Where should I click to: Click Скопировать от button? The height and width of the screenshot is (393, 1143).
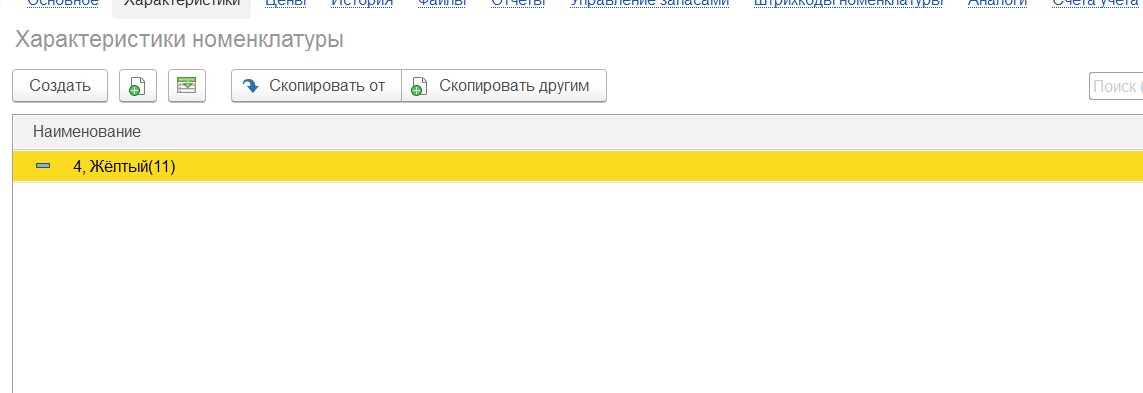pos(316,86)
